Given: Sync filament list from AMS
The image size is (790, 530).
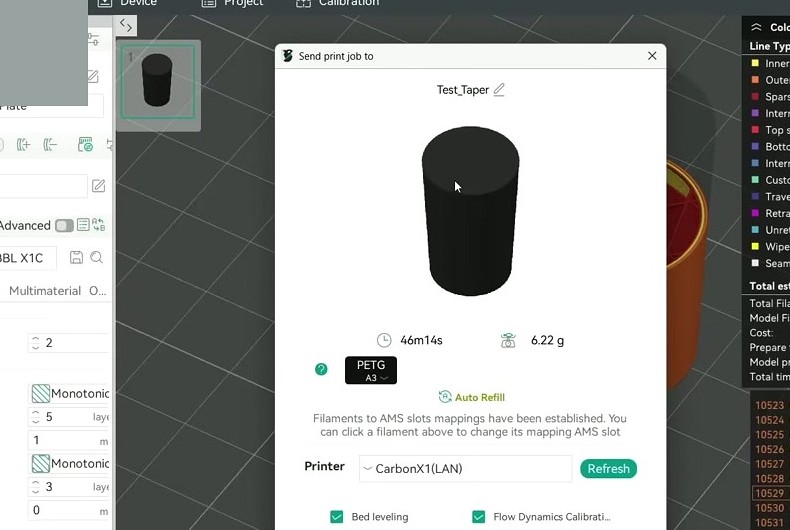Looking at the screenshot, I should pyautogui.click(x=85, y=145).
